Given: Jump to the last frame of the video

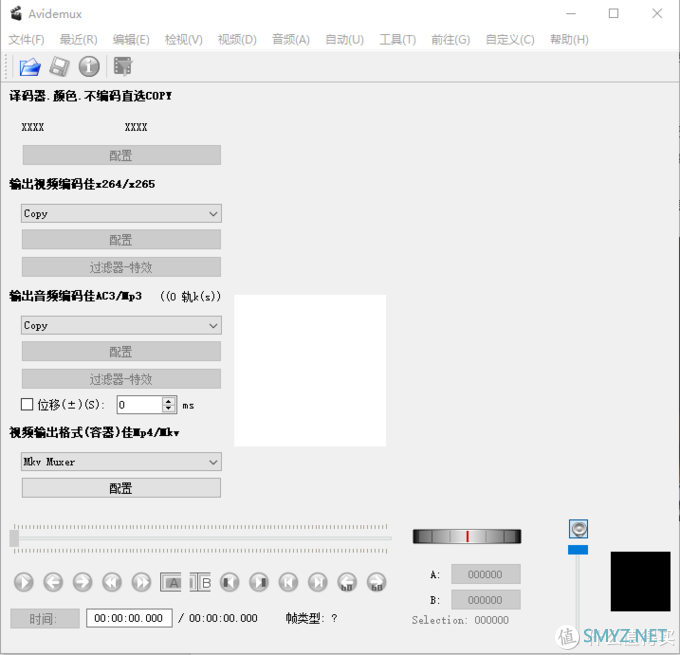Looking at the screenshot, I should [318, 582].
